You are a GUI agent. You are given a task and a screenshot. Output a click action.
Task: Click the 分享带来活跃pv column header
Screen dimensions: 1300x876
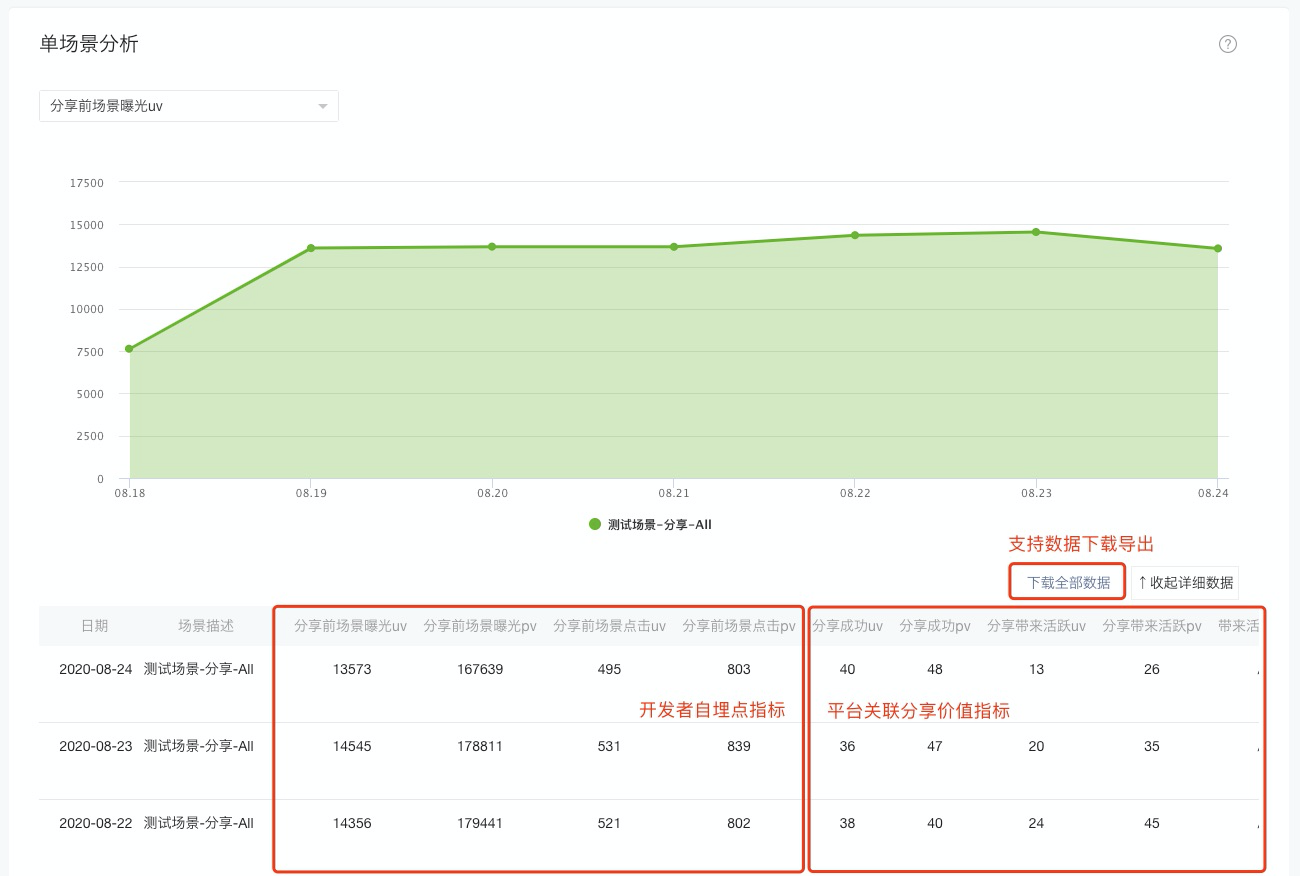pyautogui.click(x=1152, y=626)
